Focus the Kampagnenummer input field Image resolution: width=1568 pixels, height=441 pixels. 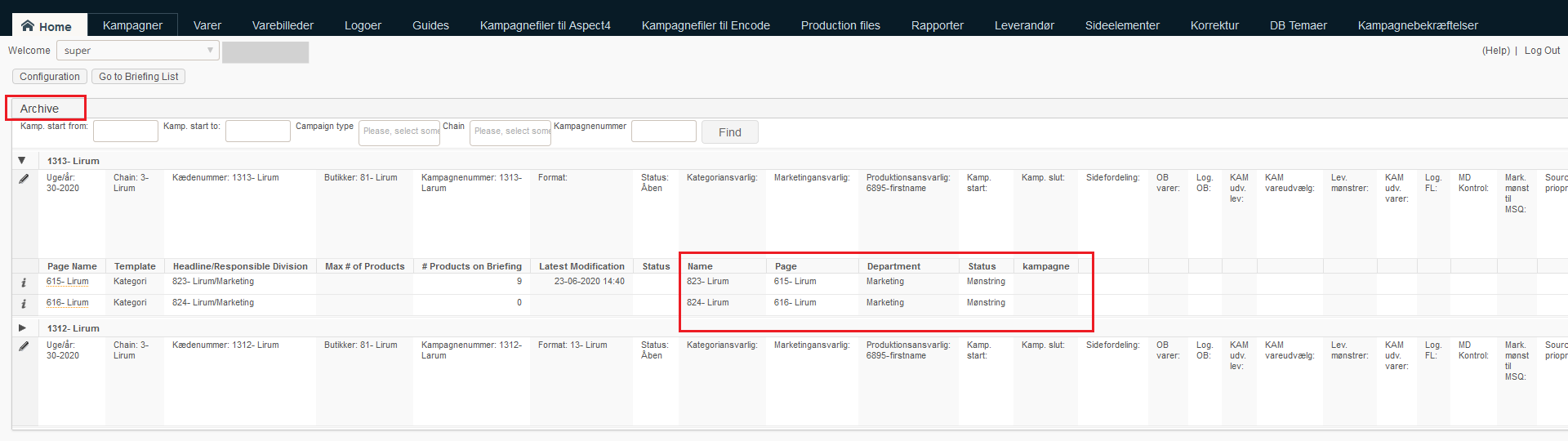[664, 131]
